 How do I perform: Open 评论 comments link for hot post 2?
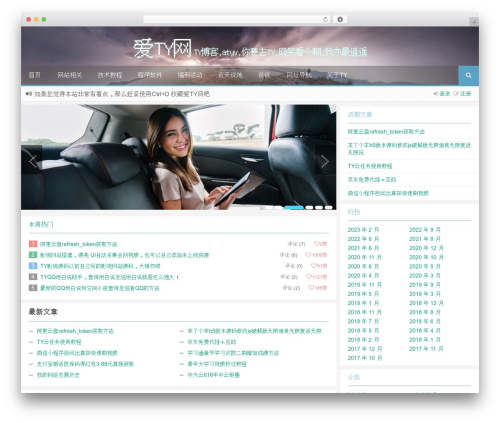[x=288, y=255]
